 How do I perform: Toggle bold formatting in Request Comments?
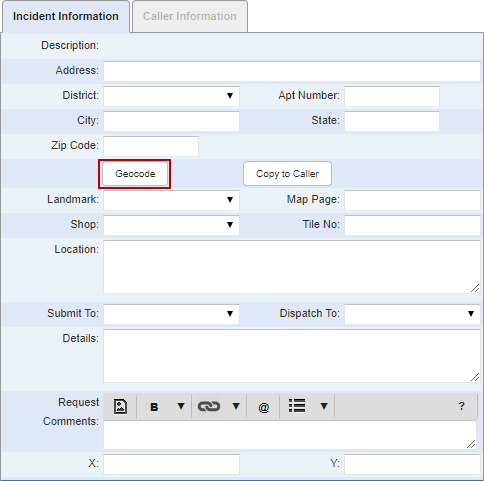(x=154, y=407)
